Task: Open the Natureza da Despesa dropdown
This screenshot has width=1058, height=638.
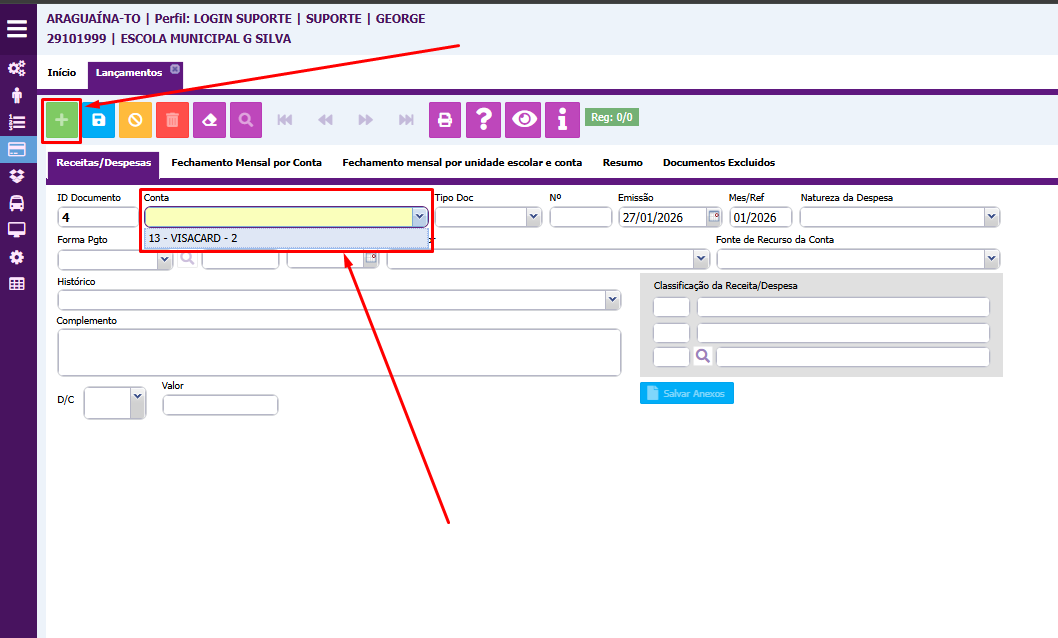Action: 990,217
